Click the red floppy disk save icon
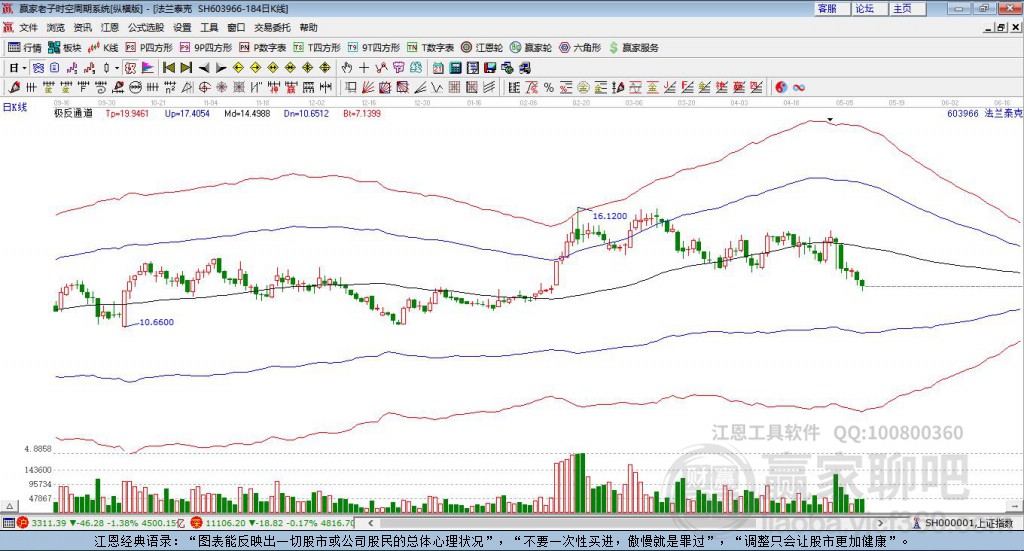 (490, 68)
